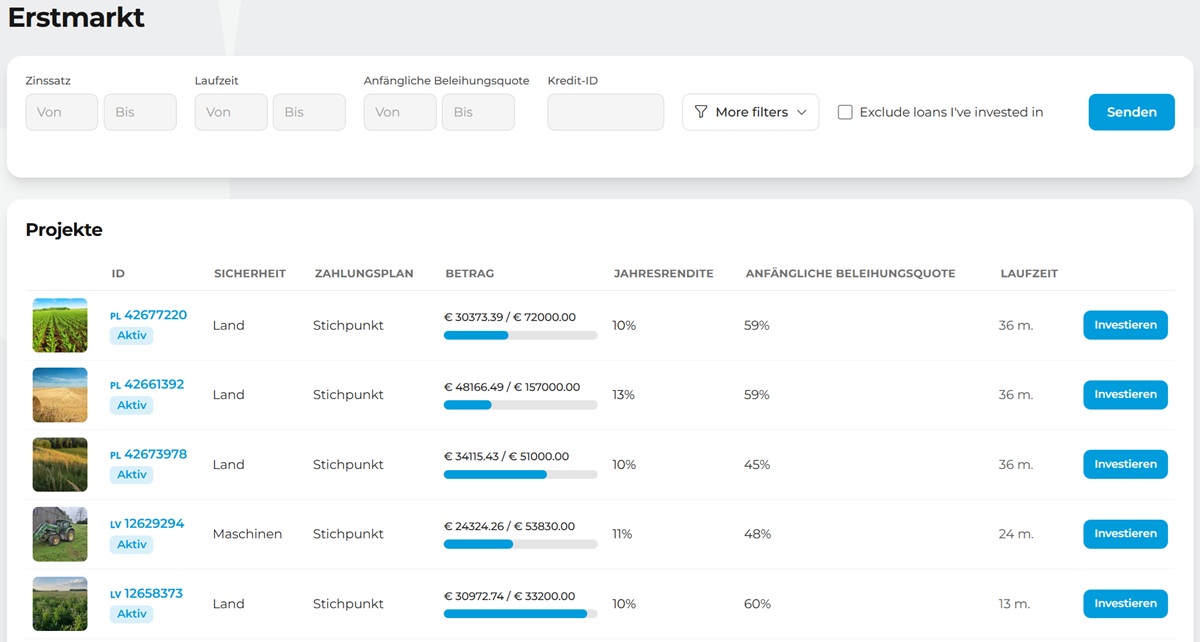Click the funding progress bar for 12658373
1200x642 pixels.
click(520, 613)
